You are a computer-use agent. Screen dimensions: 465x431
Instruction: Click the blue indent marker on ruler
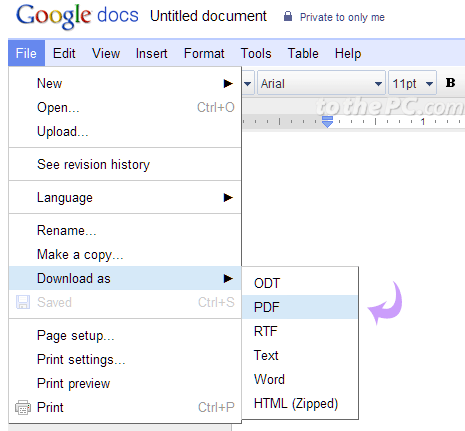[x=328, y=122]
